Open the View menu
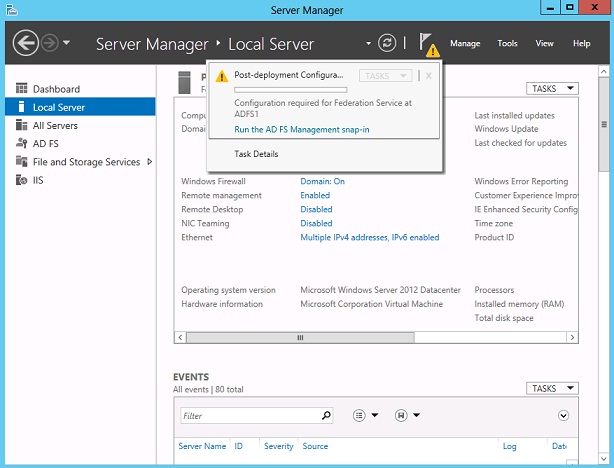Screen dimensions: 614x468 pyautogui.click(x=544, y=43)
